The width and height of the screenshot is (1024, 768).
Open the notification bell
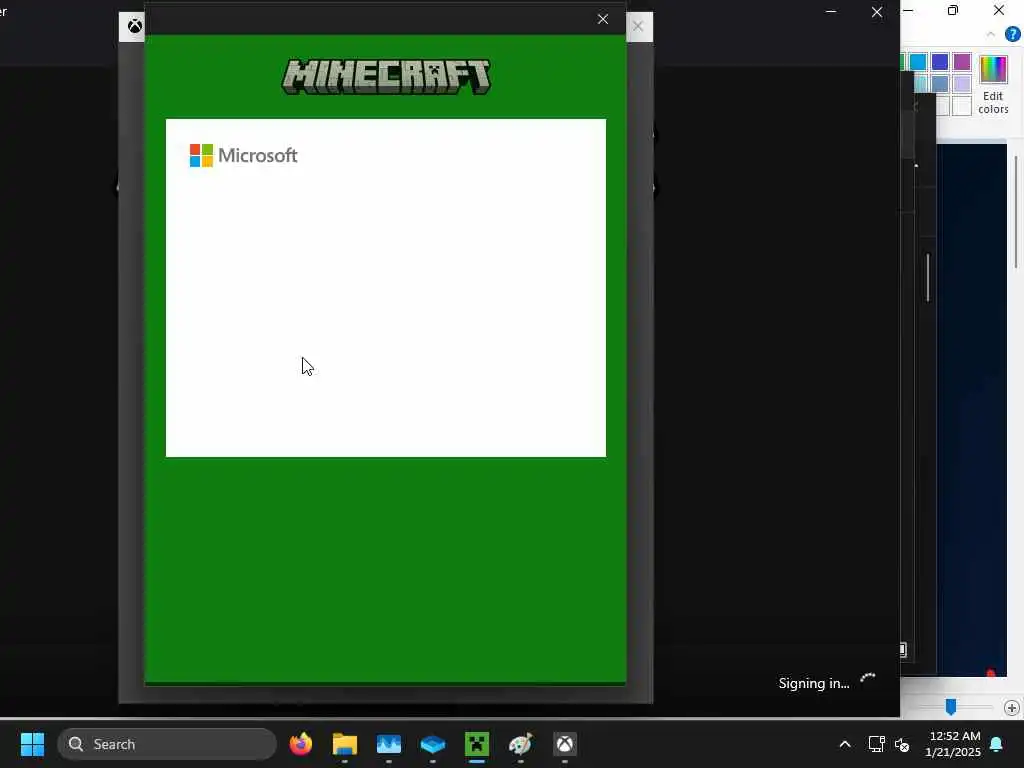pyautogui.click(x=996, y=744)
